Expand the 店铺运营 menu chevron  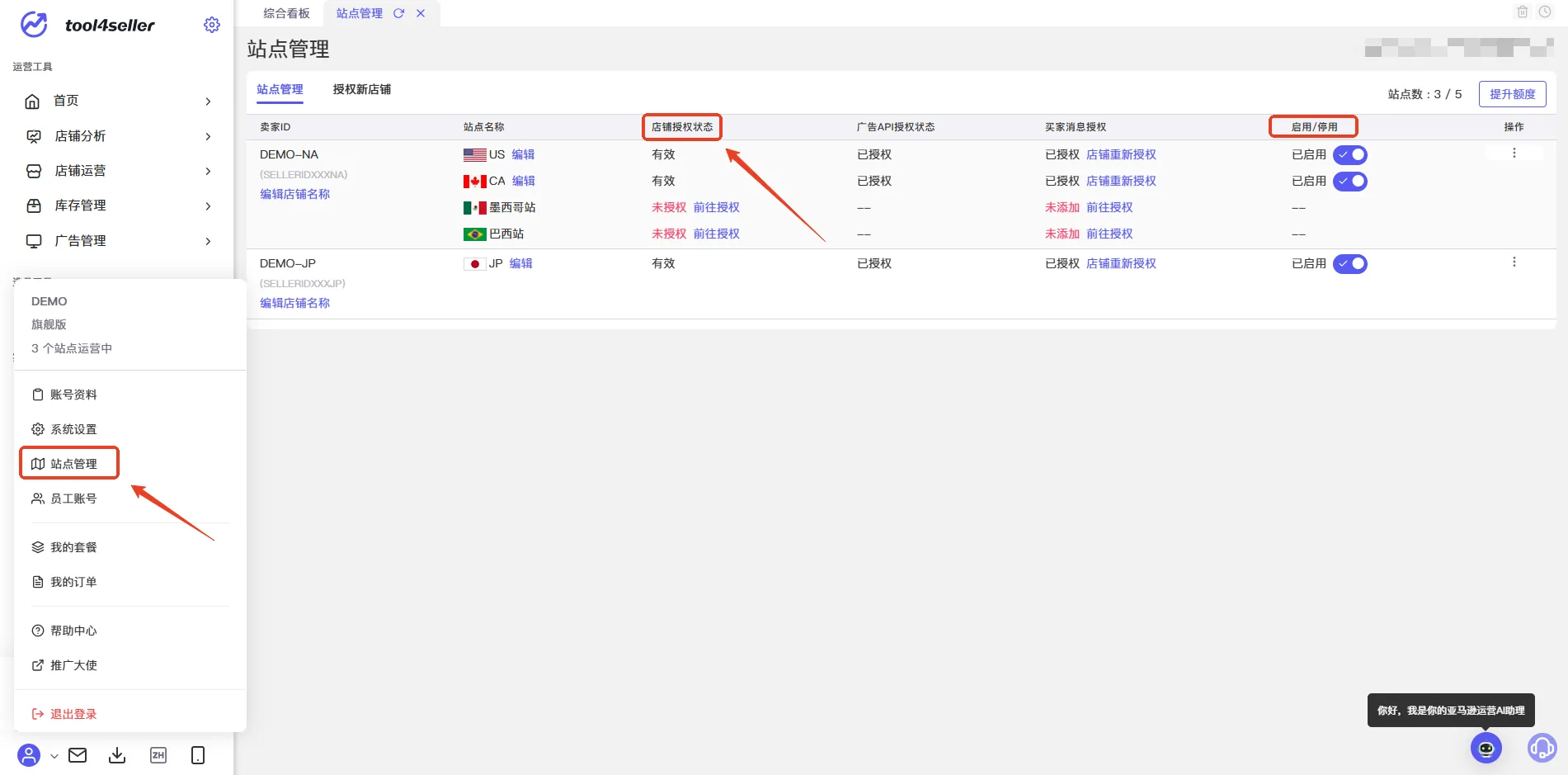click(208, 171)
